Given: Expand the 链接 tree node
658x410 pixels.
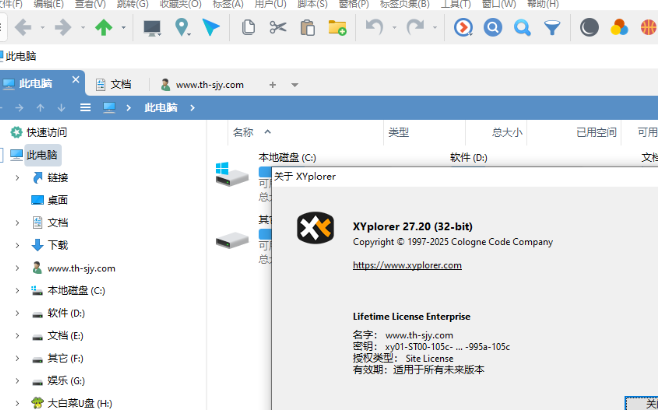Looking at the screenshot, I should click(17, 178).
